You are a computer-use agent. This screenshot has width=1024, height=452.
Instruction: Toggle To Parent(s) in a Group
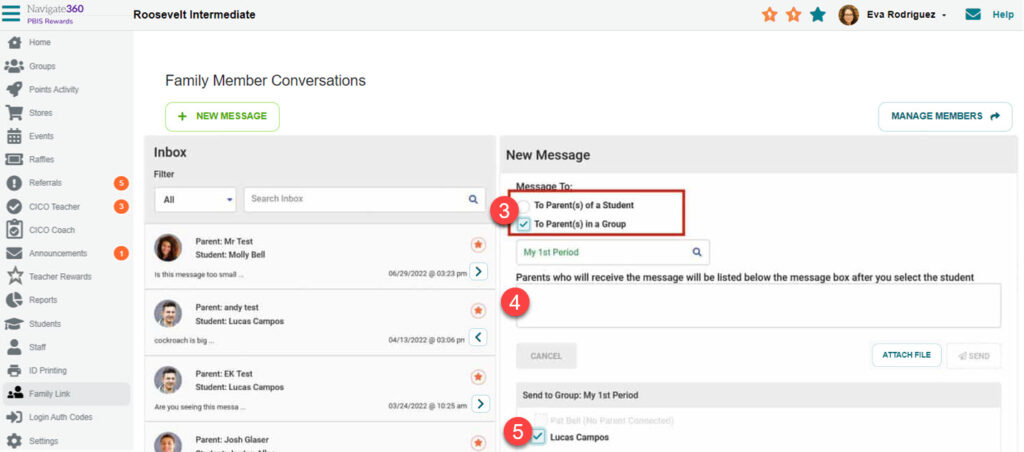coord(524,224)
